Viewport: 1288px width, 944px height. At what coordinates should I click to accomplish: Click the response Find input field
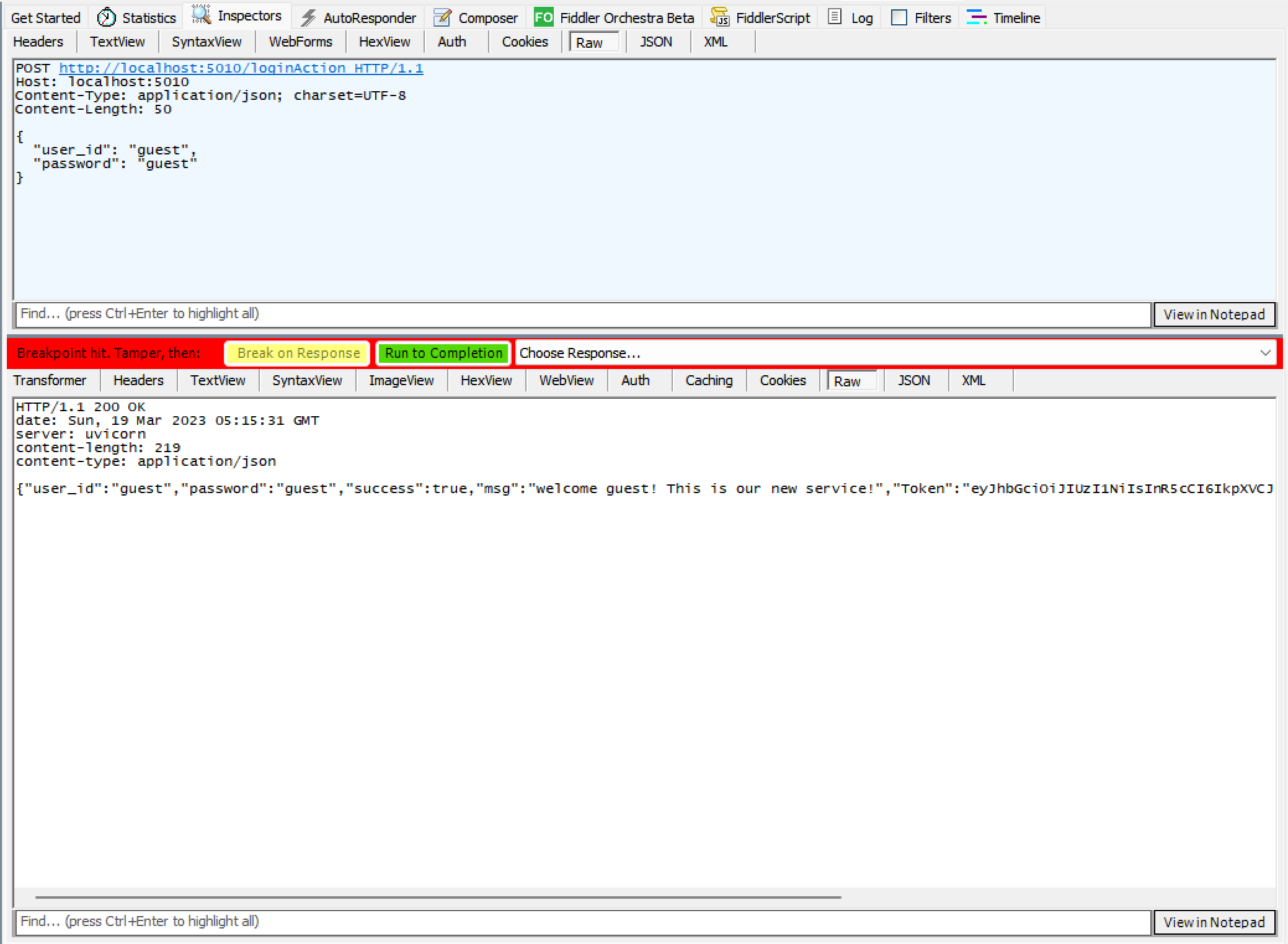pyautogui.click(x=582, y=922)
